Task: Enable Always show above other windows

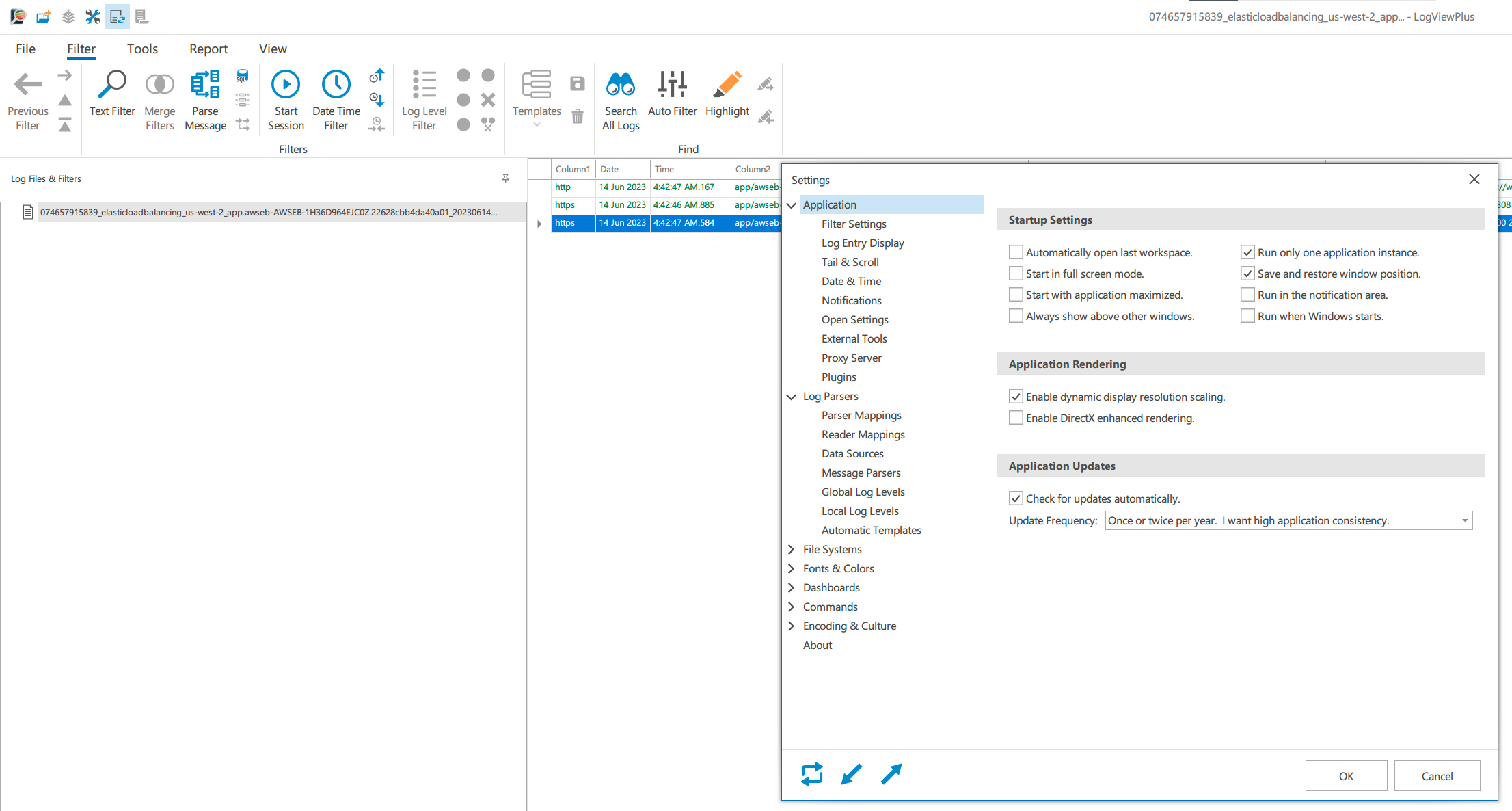Action: click(1016, 316)
